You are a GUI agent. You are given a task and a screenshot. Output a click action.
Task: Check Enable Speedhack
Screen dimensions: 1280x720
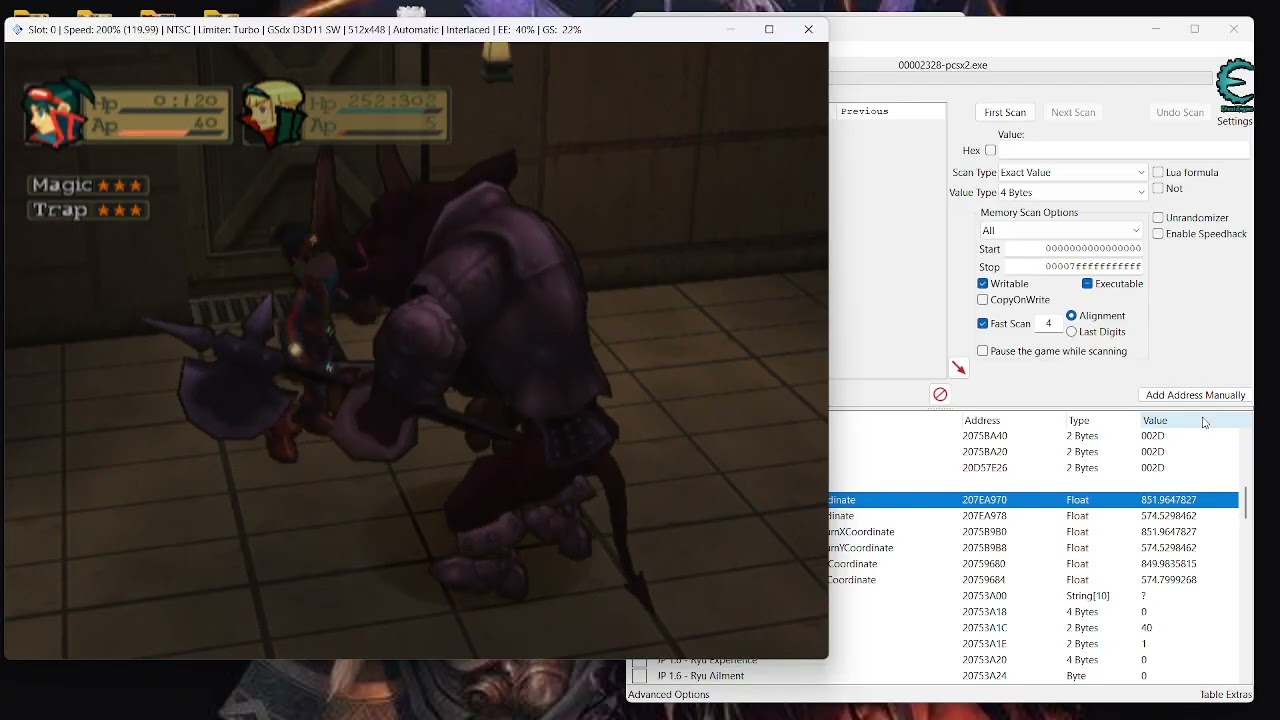tap(1158, 233)
